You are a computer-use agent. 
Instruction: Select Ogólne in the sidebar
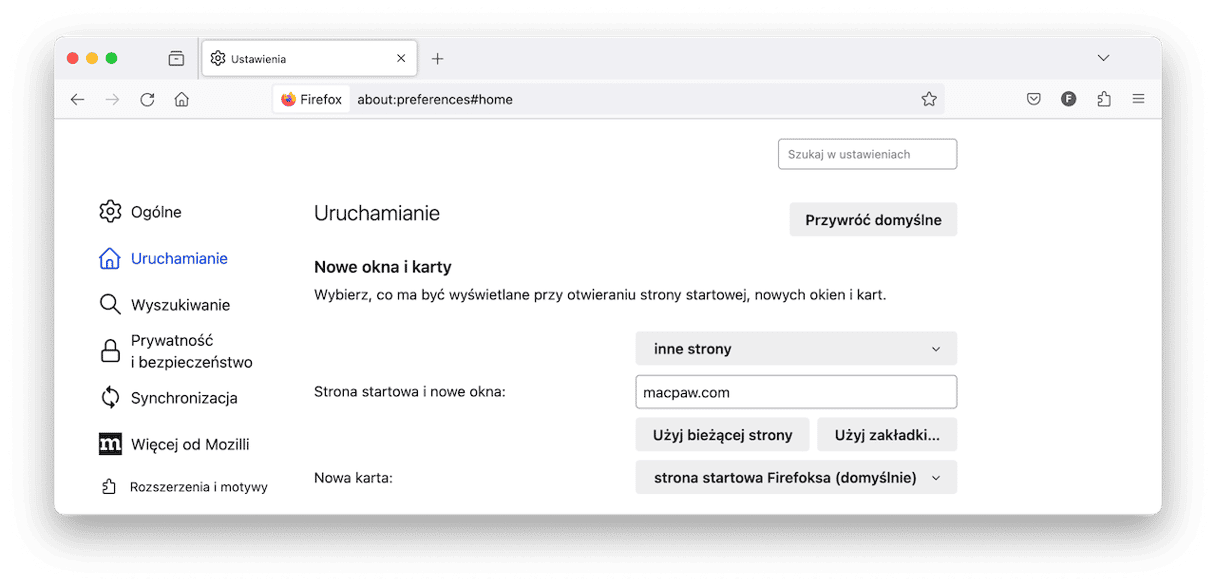coord(155,212)
